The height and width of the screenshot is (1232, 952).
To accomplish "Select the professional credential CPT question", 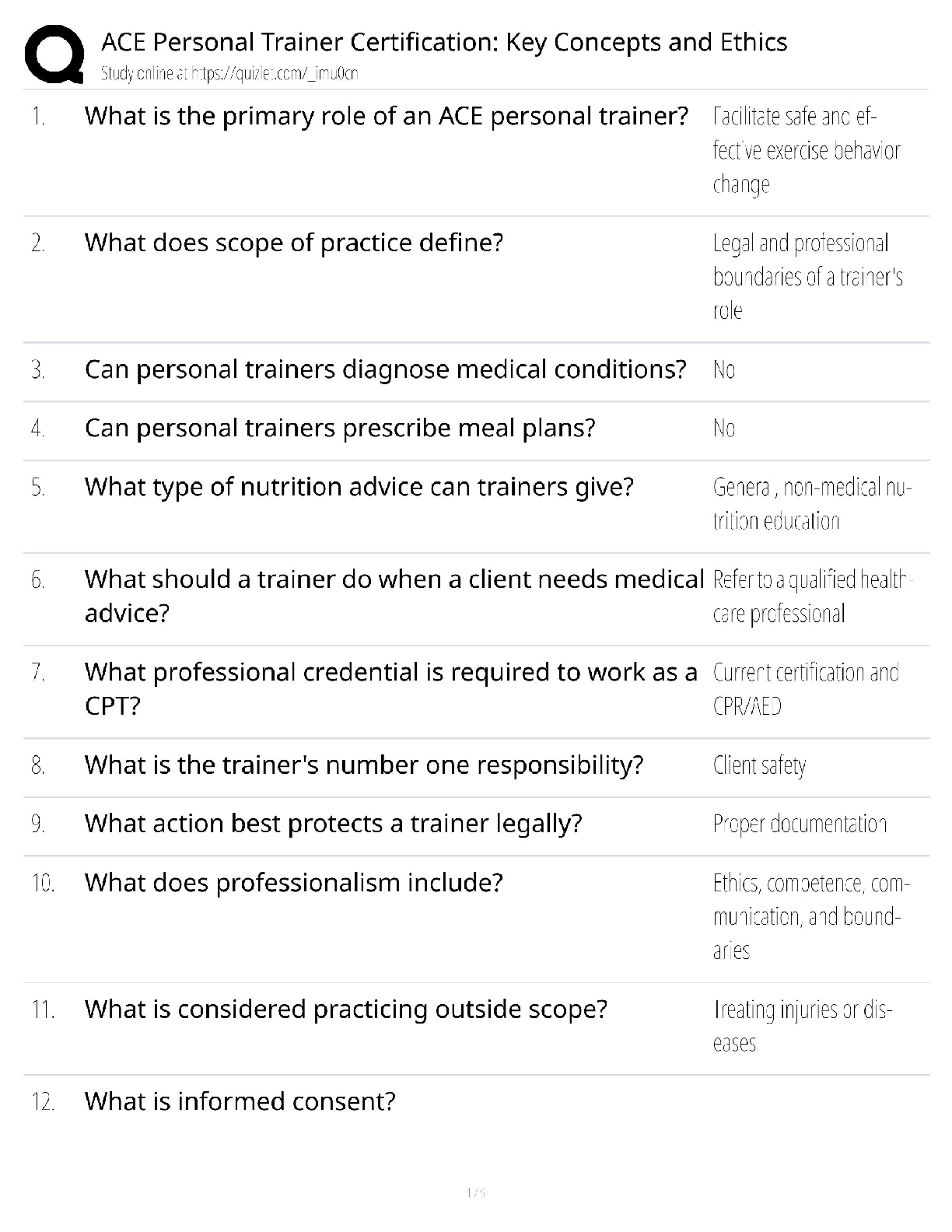I will click(x=390, y=688).
